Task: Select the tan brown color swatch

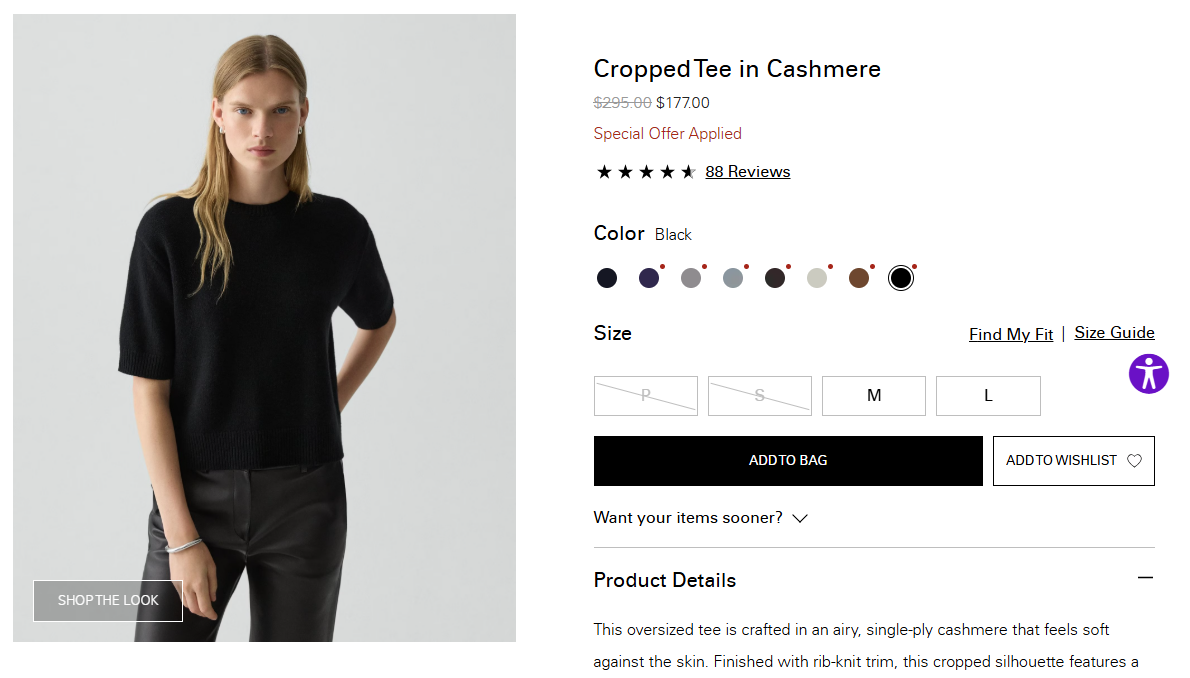Action: 858,278
